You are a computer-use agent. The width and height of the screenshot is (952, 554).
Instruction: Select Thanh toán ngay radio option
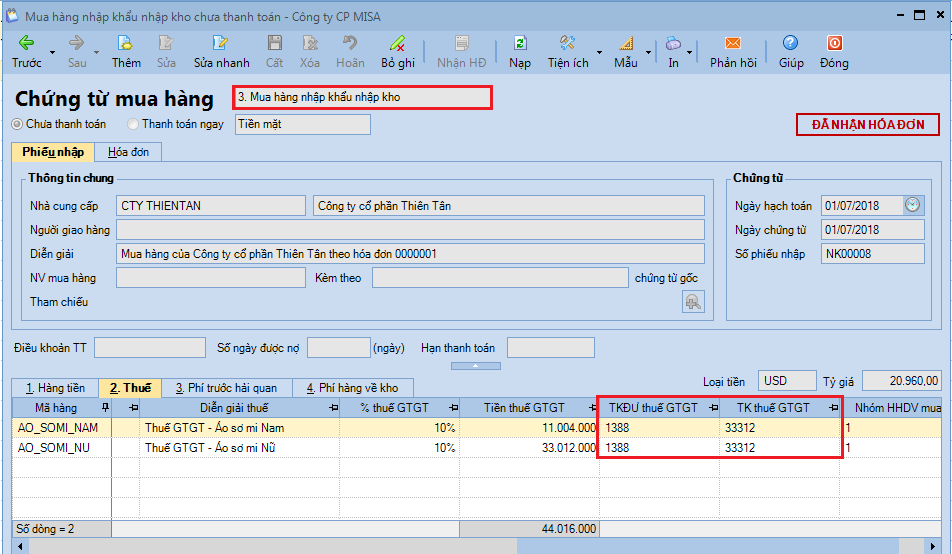[x=132, y=124]
